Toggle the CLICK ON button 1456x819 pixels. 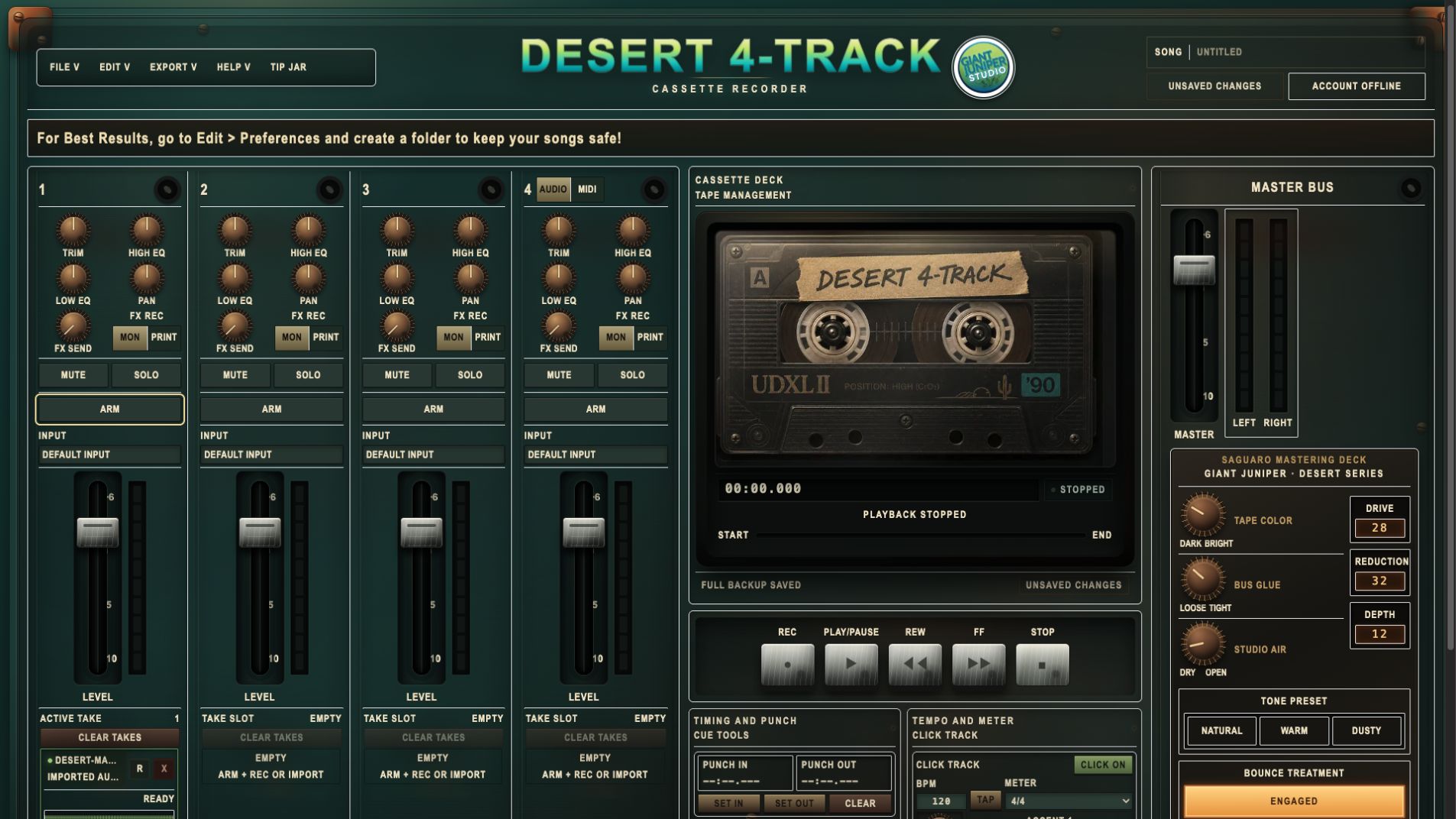pos(1103,765)
